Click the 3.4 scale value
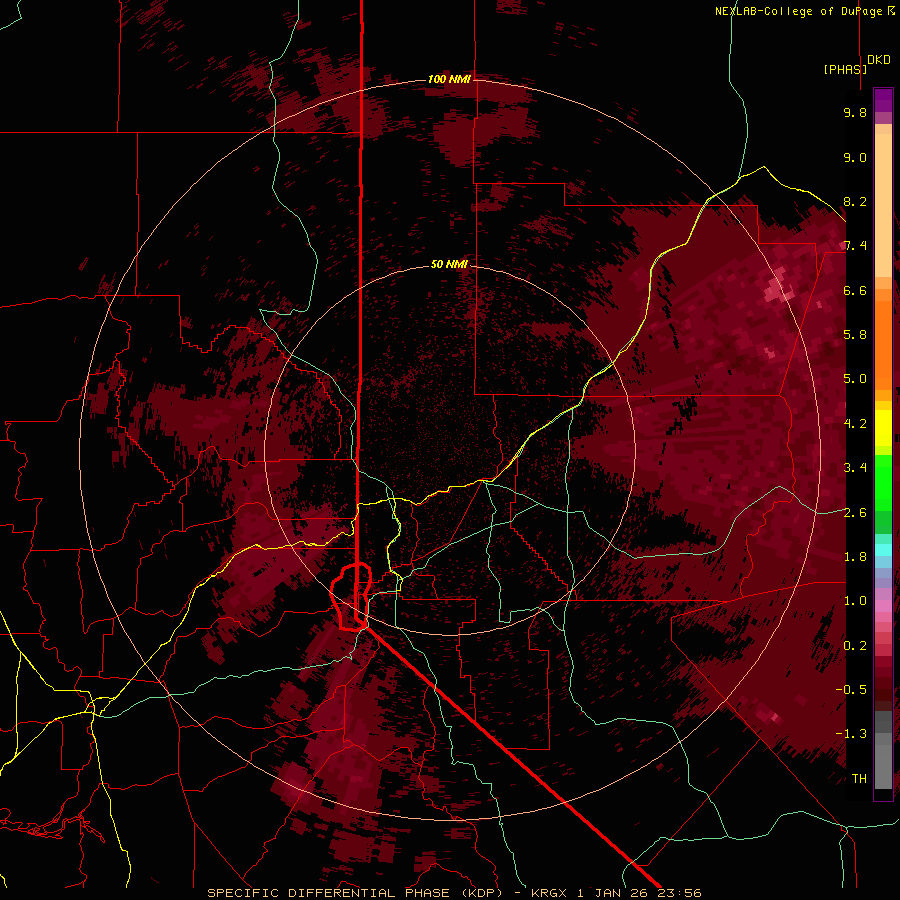Image resolution: width=900 pixels, height=900 pixels. (855, 468)
